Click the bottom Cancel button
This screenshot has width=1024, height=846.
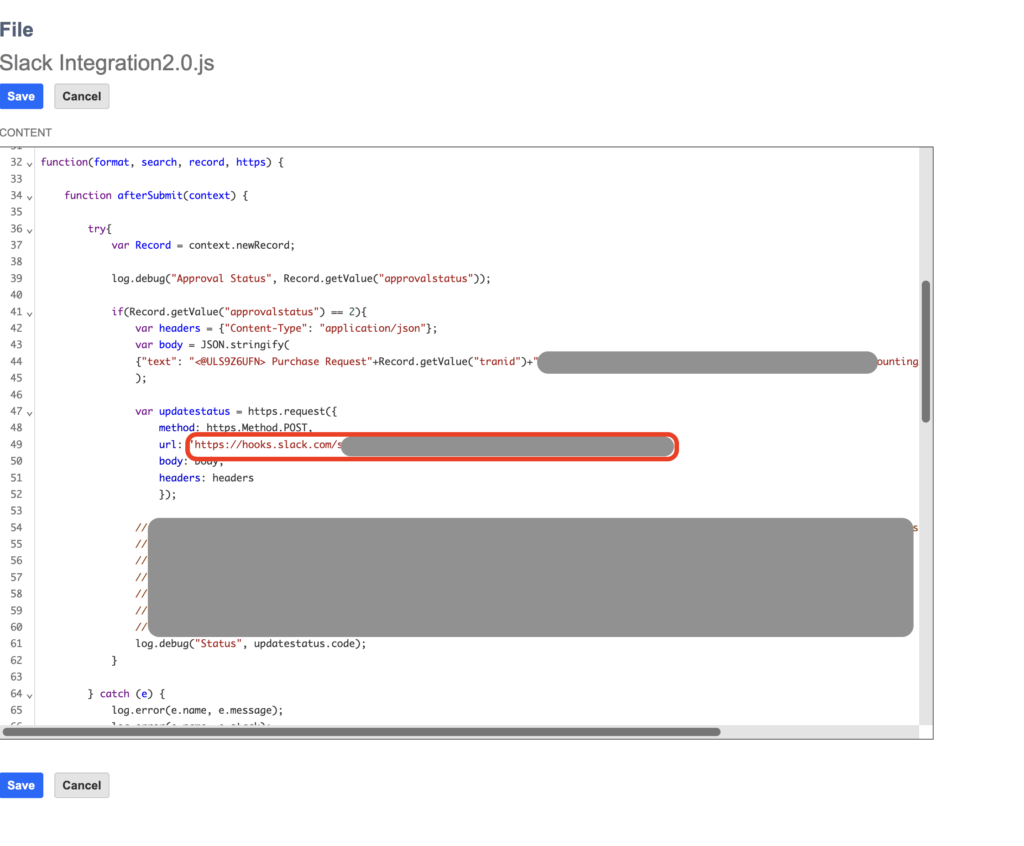(82, 785)
